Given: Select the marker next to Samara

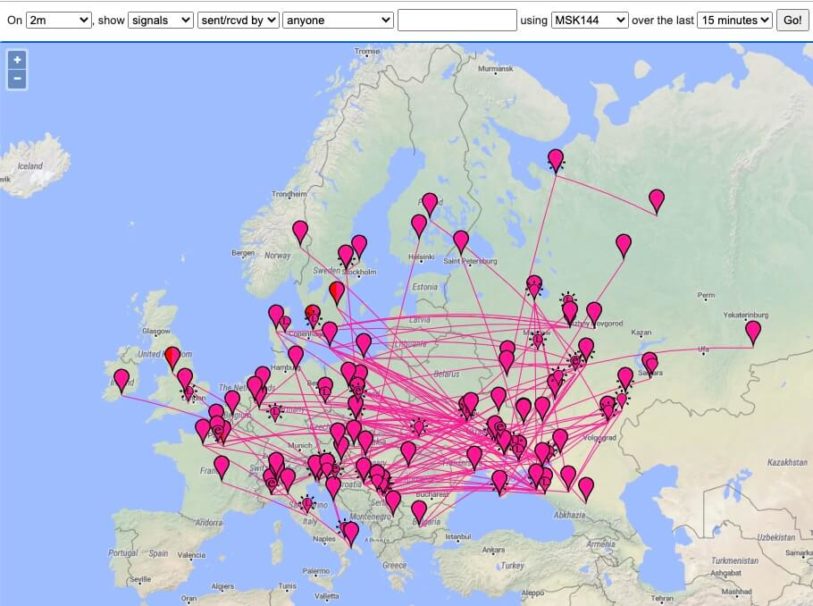Looking at the screenshot, I should click(650, 361).
